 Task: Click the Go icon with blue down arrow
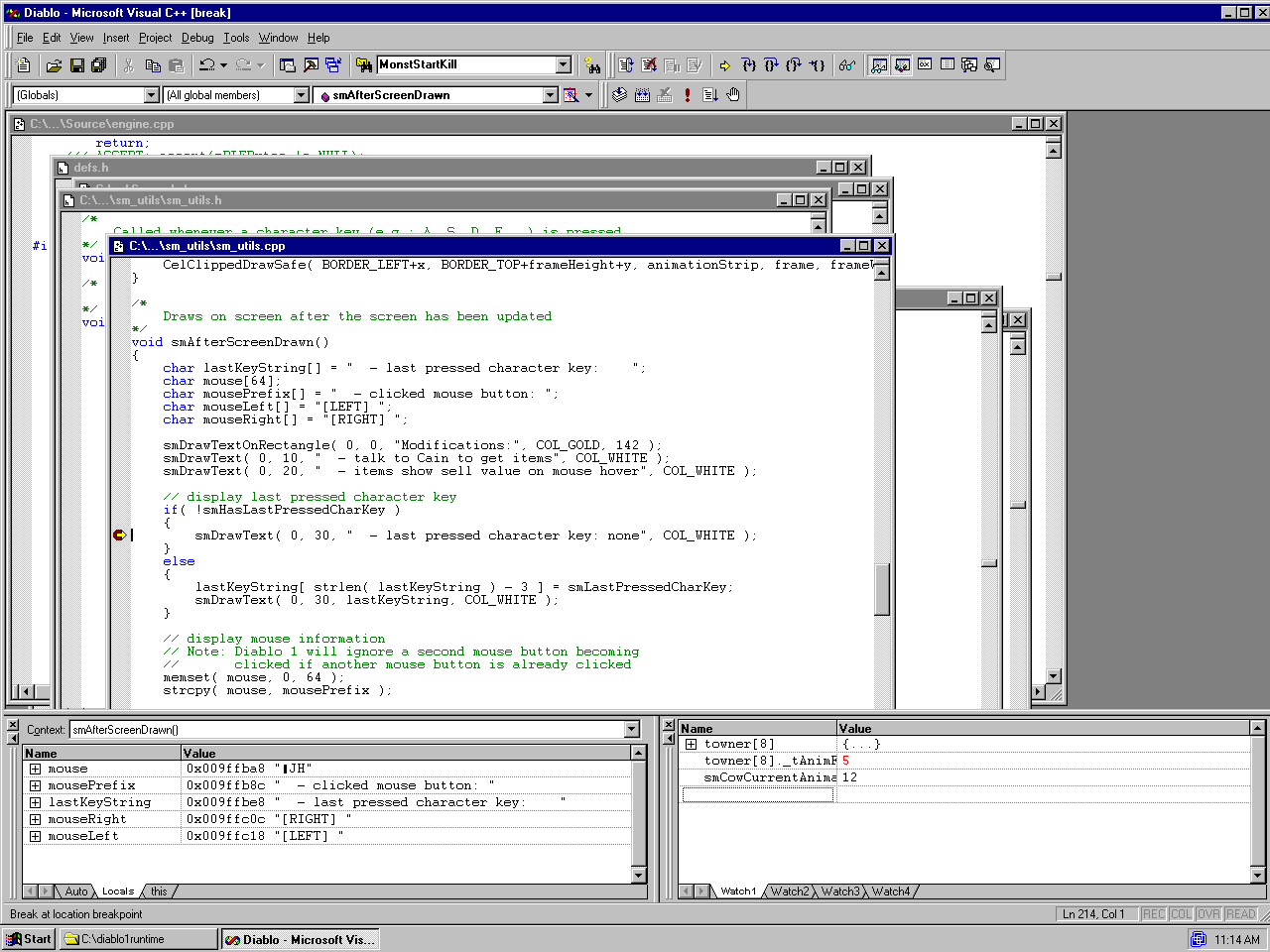point(710,95)
